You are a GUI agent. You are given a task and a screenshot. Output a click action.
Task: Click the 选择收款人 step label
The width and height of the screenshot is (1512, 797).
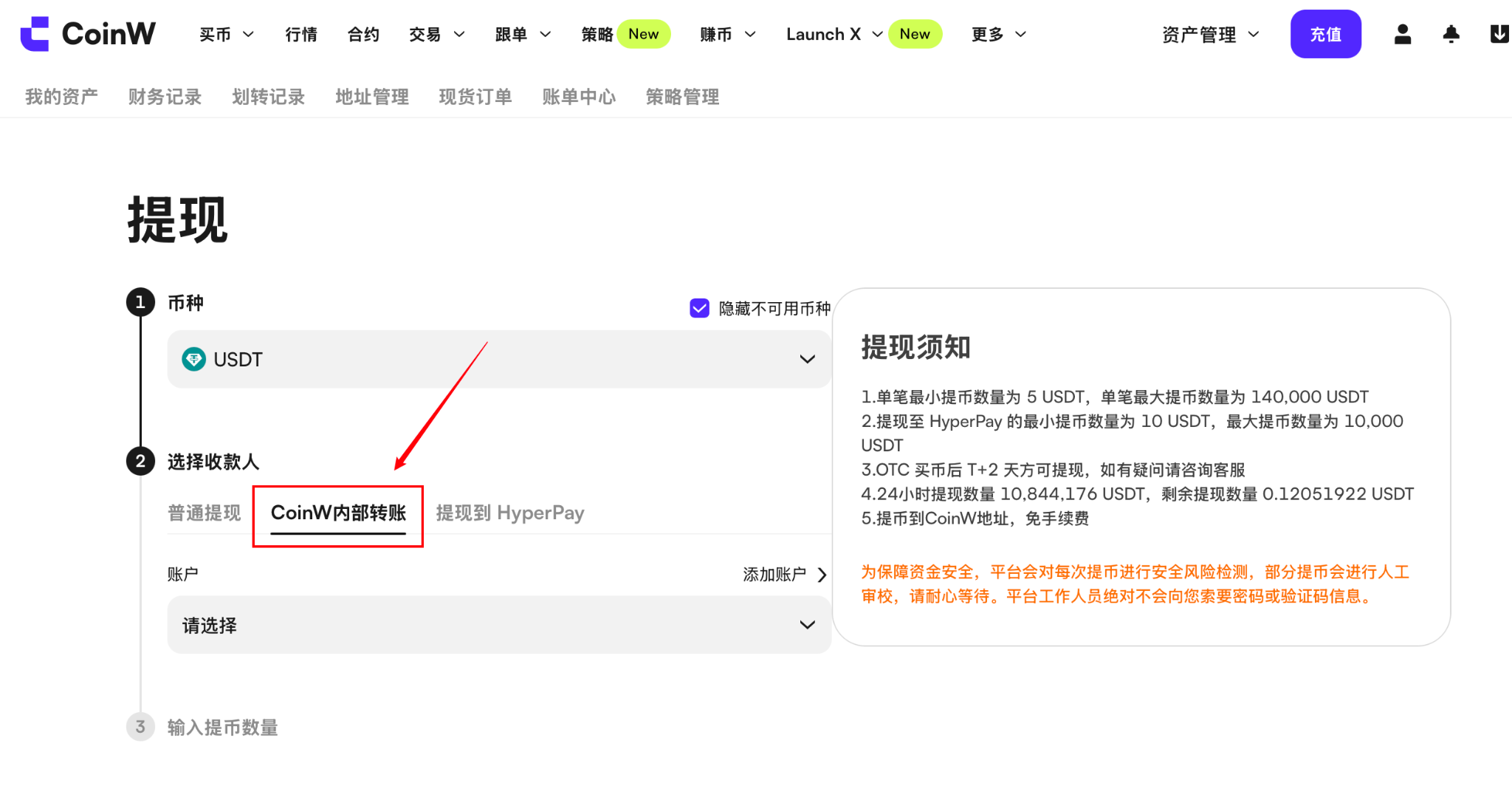(213, 462)
